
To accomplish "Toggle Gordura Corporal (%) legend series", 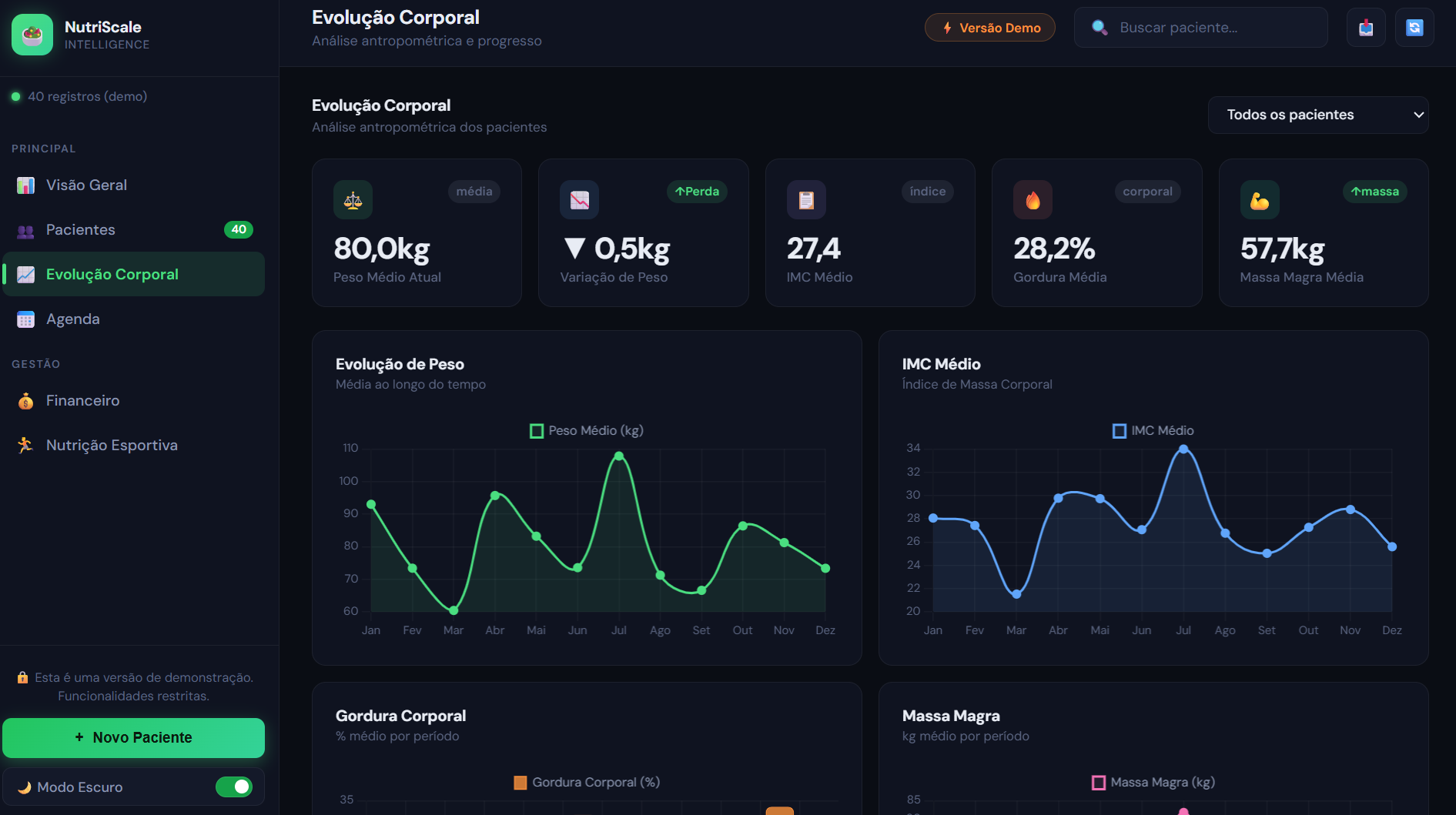I will pos(587,783).
